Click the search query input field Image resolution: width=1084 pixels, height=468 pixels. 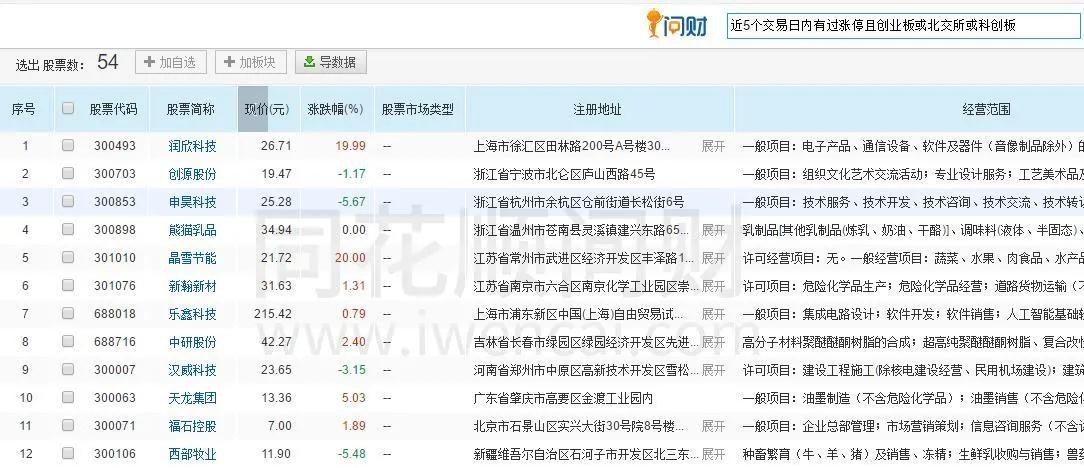click(x=890, y=25)
